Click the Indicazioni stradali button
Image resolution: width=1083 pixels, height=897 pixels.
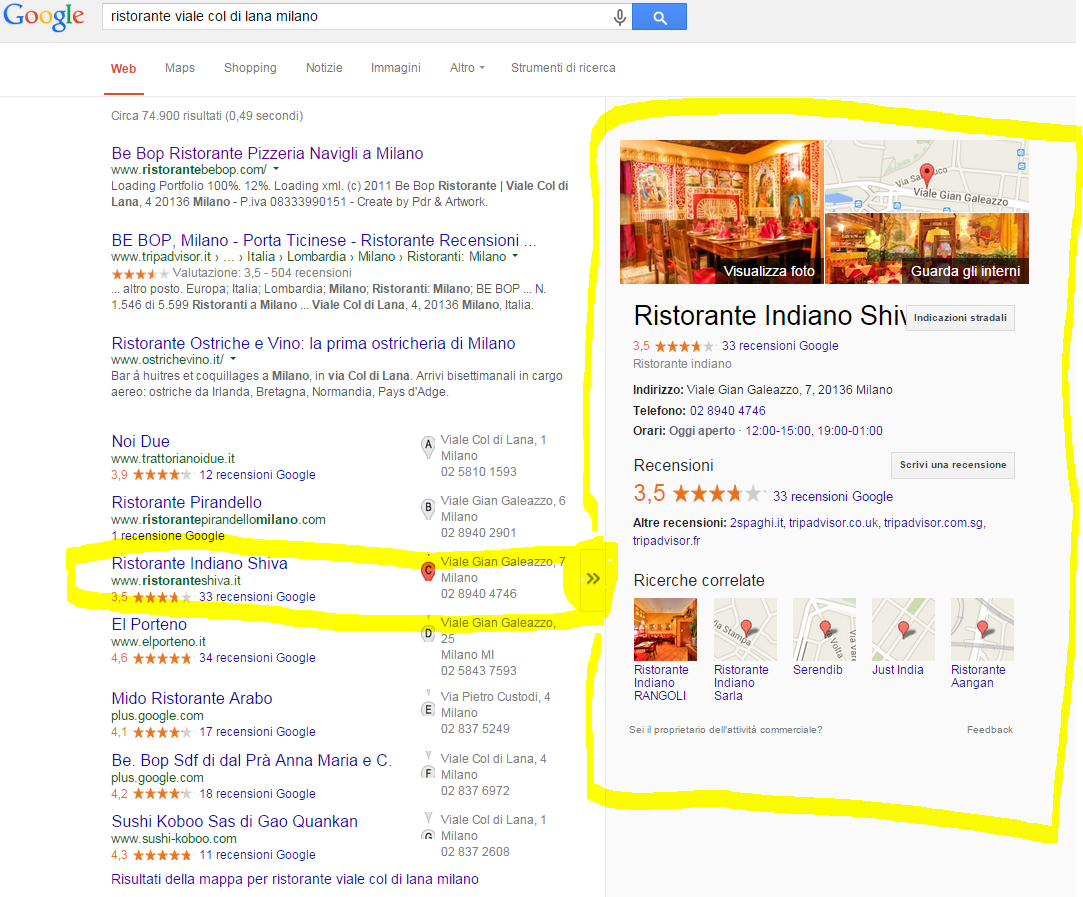(960, 318)
